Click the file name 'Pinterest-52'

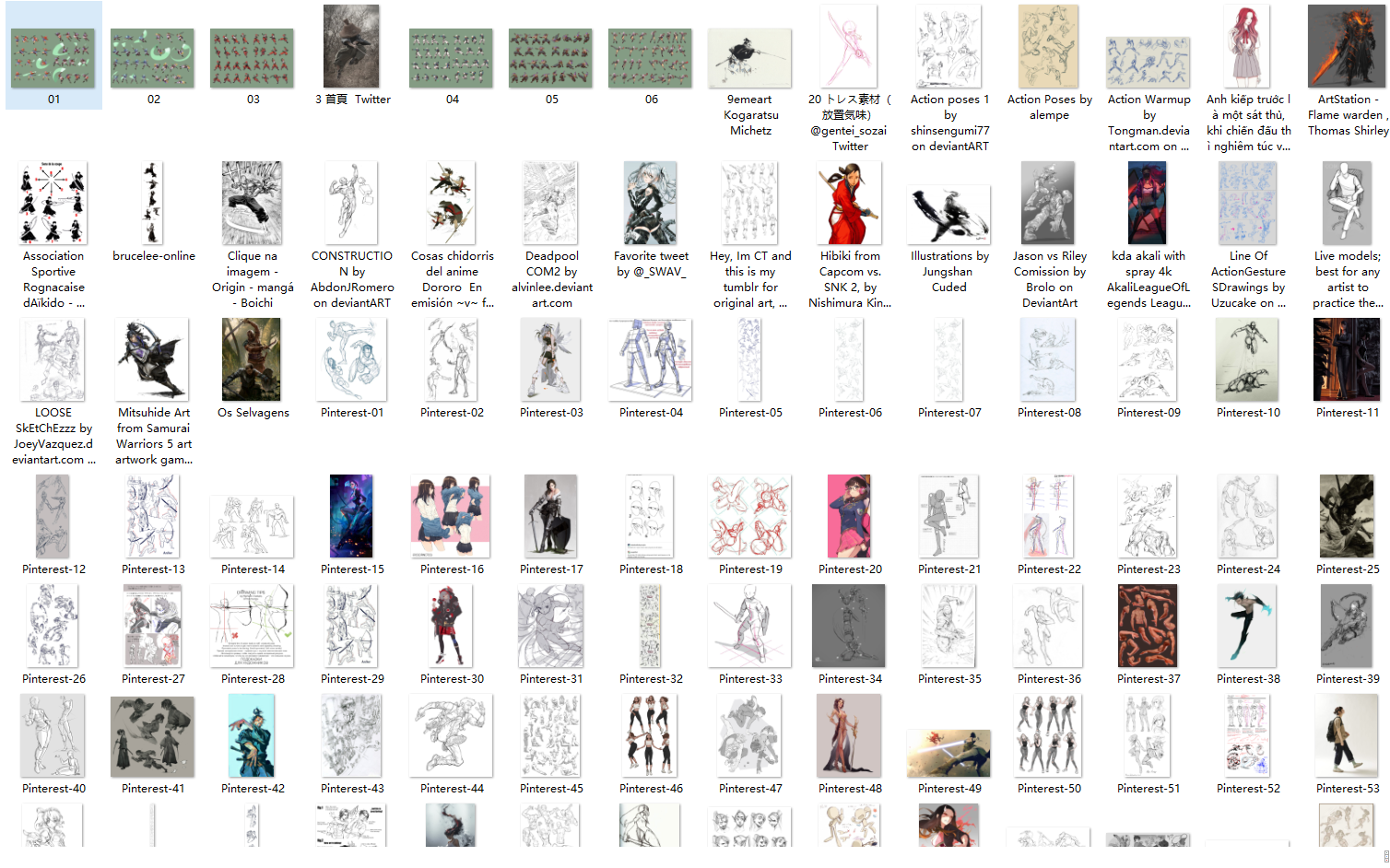(1248, 789)
